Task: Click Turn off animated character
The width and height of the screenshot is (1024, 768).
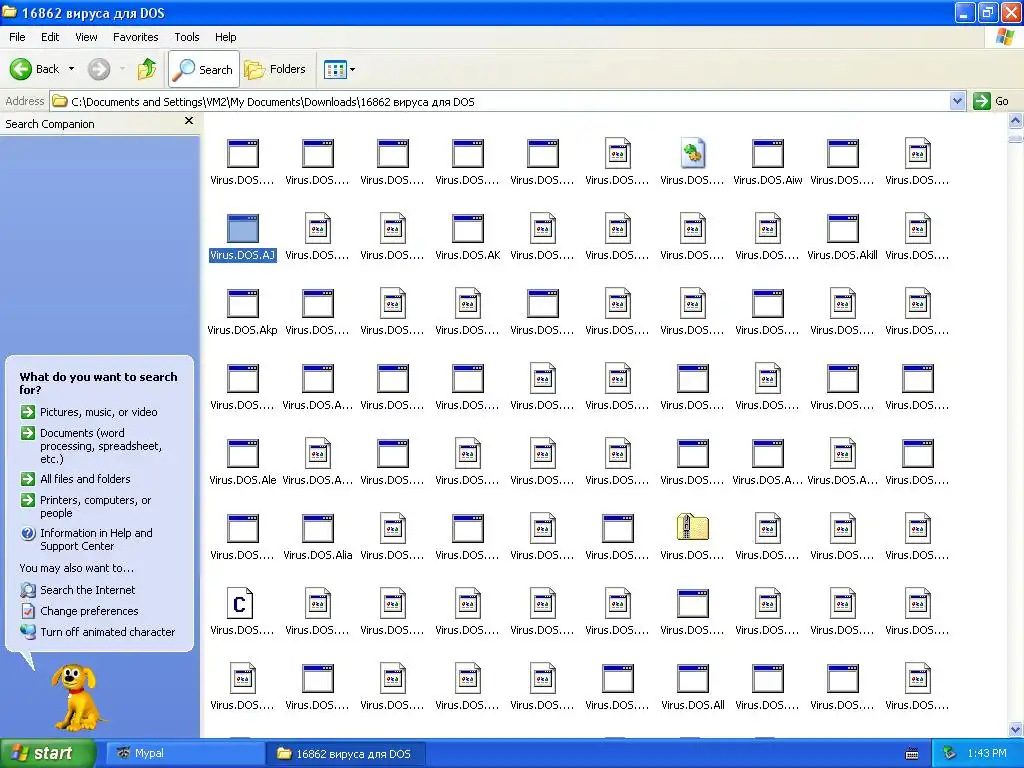Action: [107, 632]
